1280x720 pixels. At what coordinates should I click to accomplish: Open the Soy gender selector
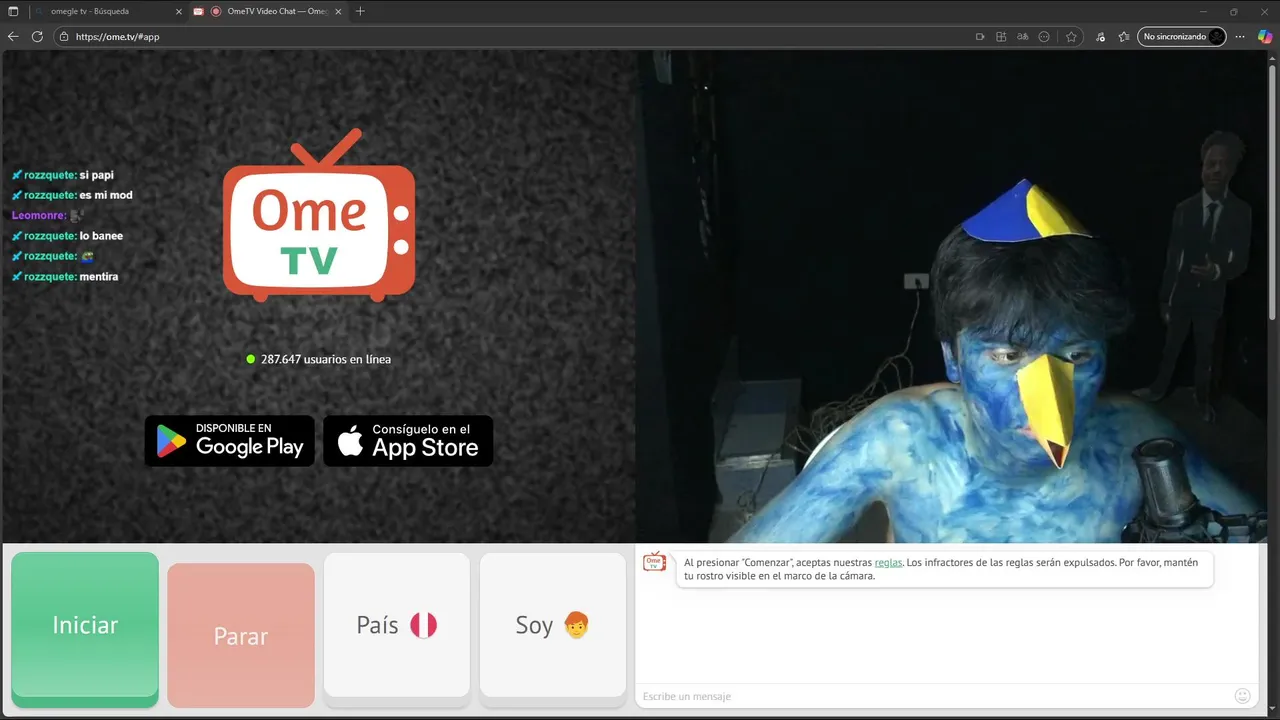(553, 625)
